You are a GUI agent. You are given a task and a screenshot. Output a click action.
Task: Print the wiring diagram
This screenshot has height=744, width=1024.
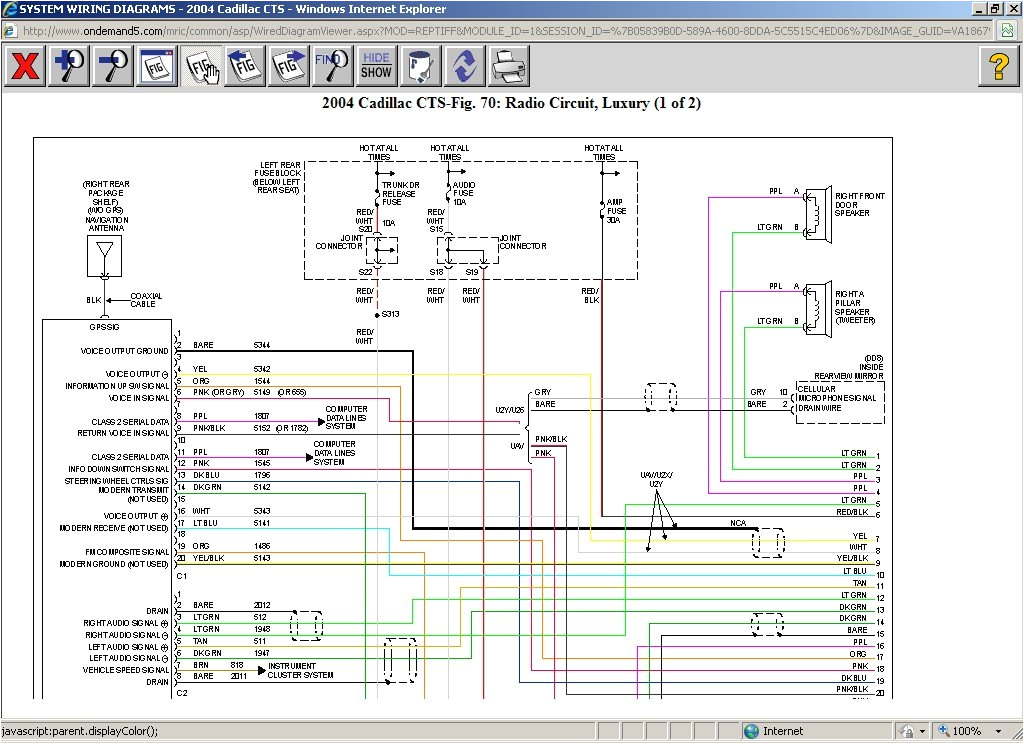[509, 66]
